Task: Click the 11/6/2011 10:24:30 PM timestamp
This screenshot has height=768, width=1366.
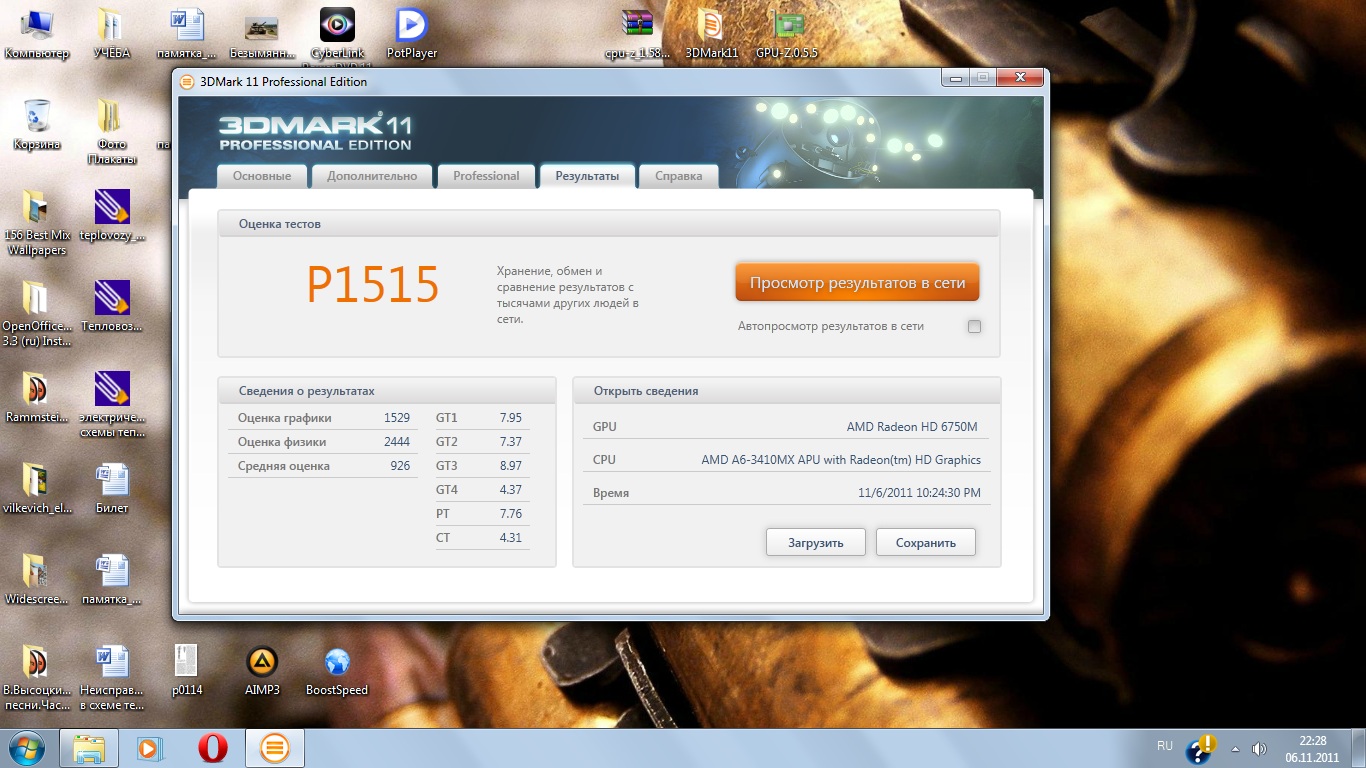Action: click(x=919, y=493)
